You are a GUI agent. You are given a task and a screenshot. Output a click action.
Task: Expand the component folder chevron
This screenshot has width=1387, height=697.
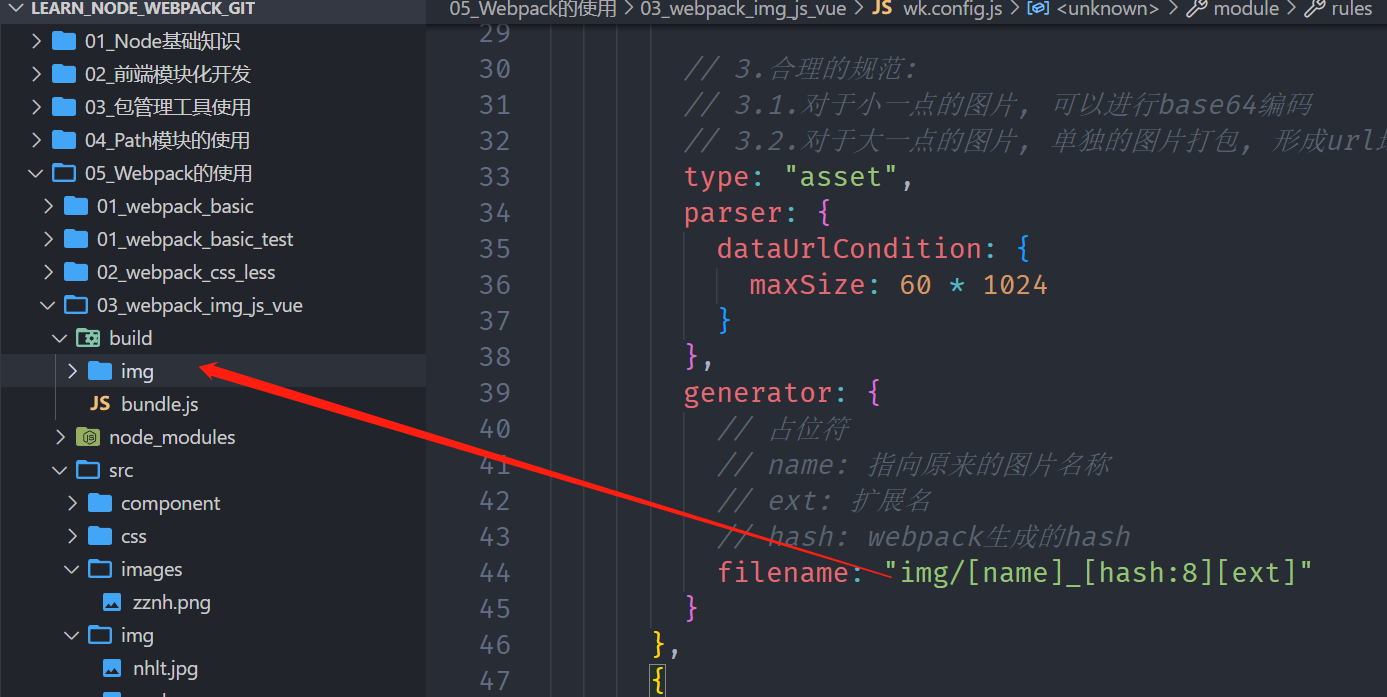[x=72, y=503]
